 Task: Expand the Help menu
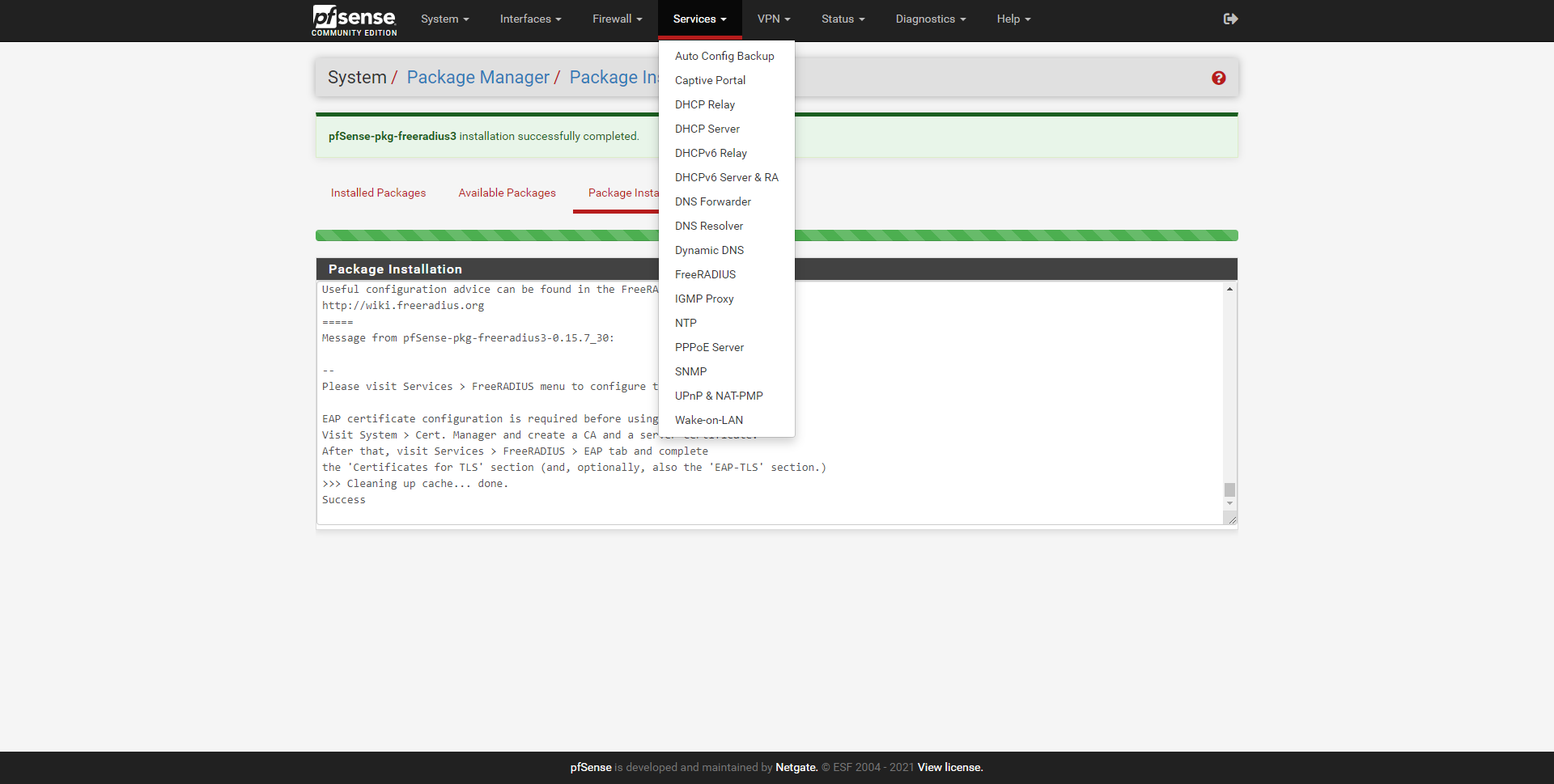(x=1013, y=19)
